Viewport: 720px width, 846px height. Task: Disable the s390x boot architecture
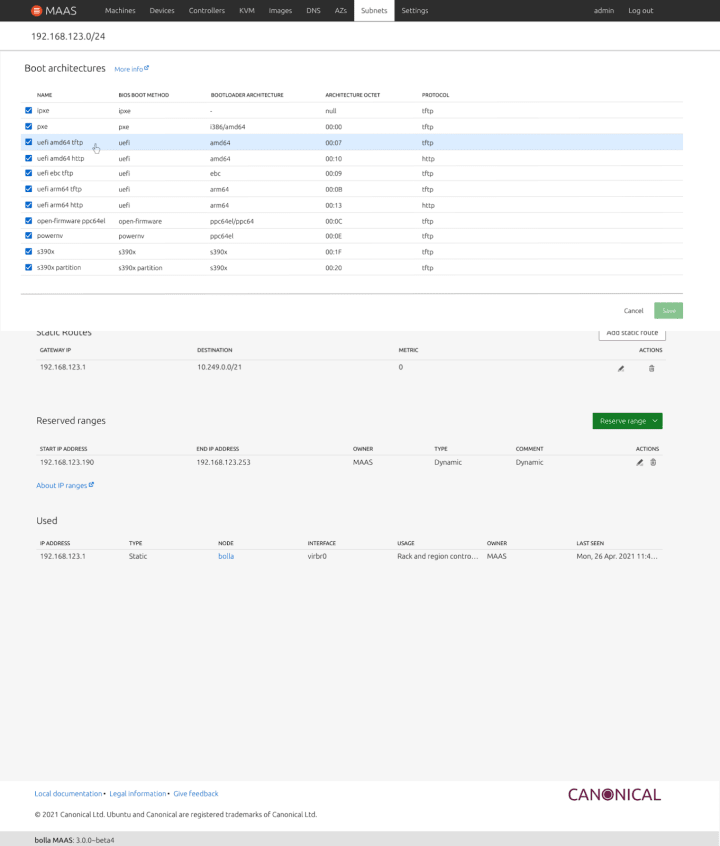click(x=29, y=251)
